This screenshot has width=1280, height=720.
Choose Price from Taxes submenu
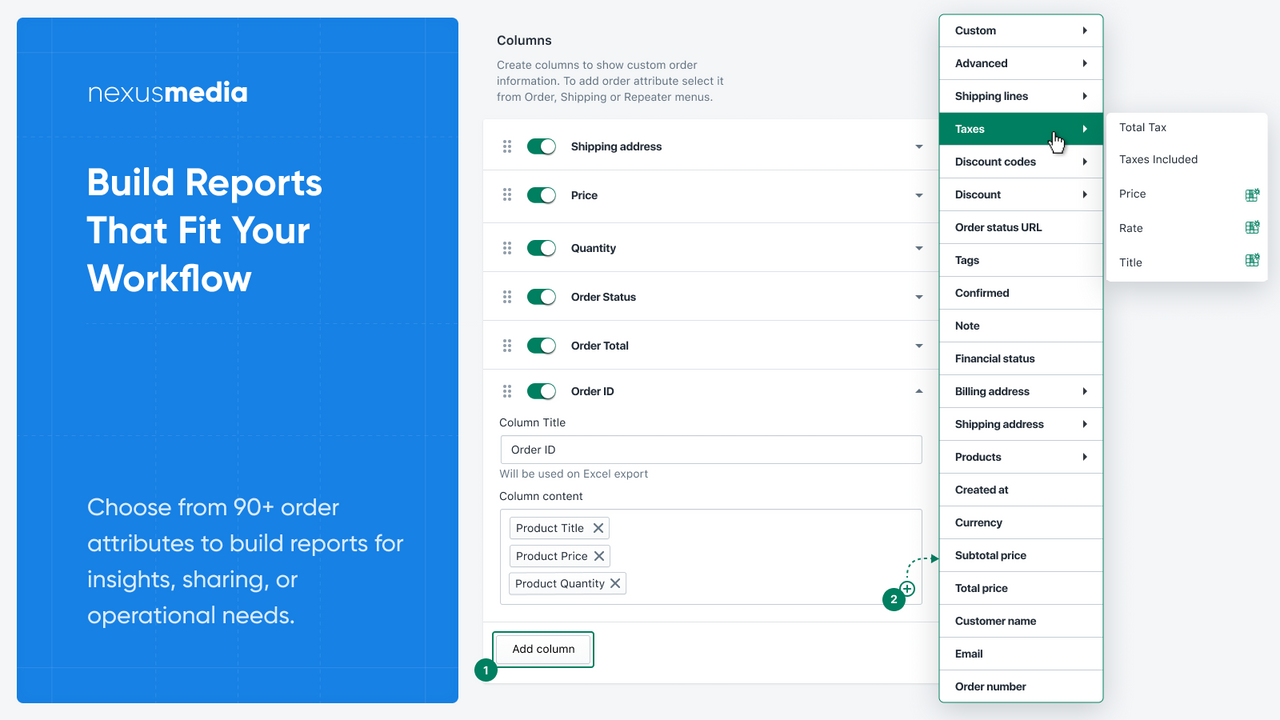click(1132, 194)
